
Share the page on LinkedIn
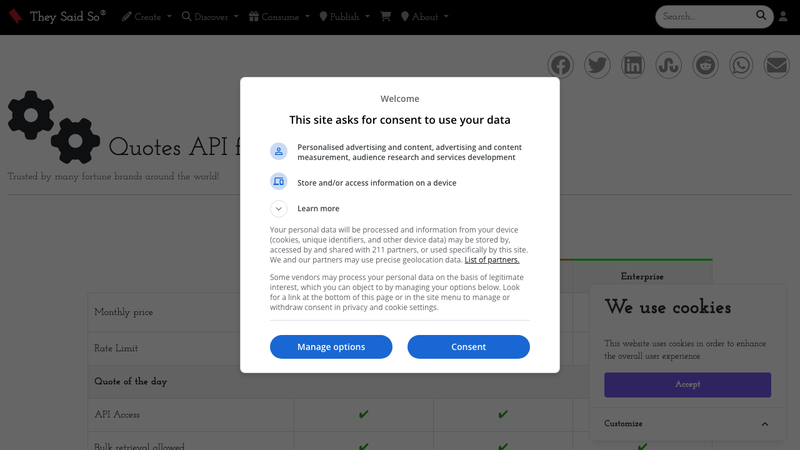tap(633, 65)
